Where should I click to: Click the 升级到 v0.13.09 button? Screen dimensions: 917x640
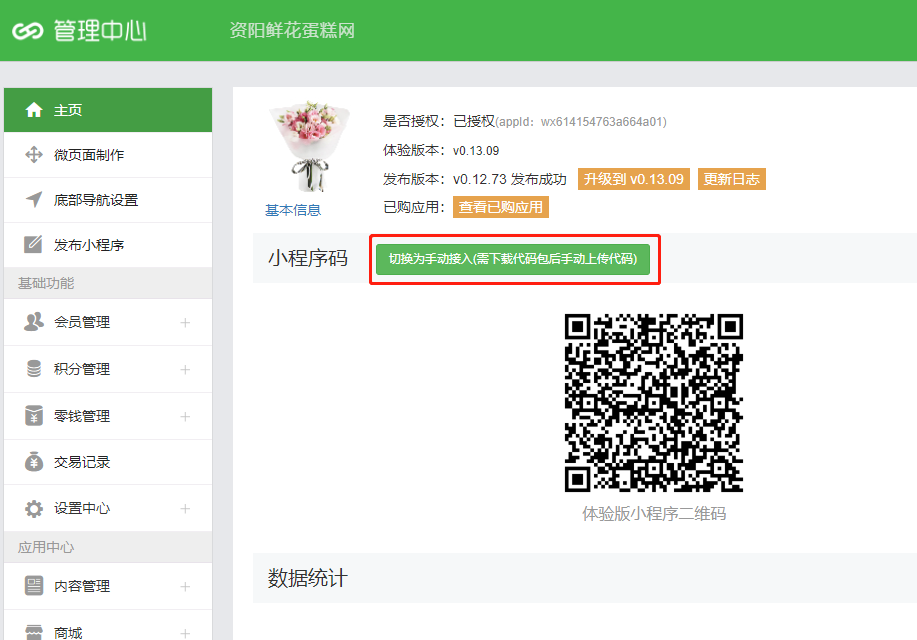coord(634,179)
